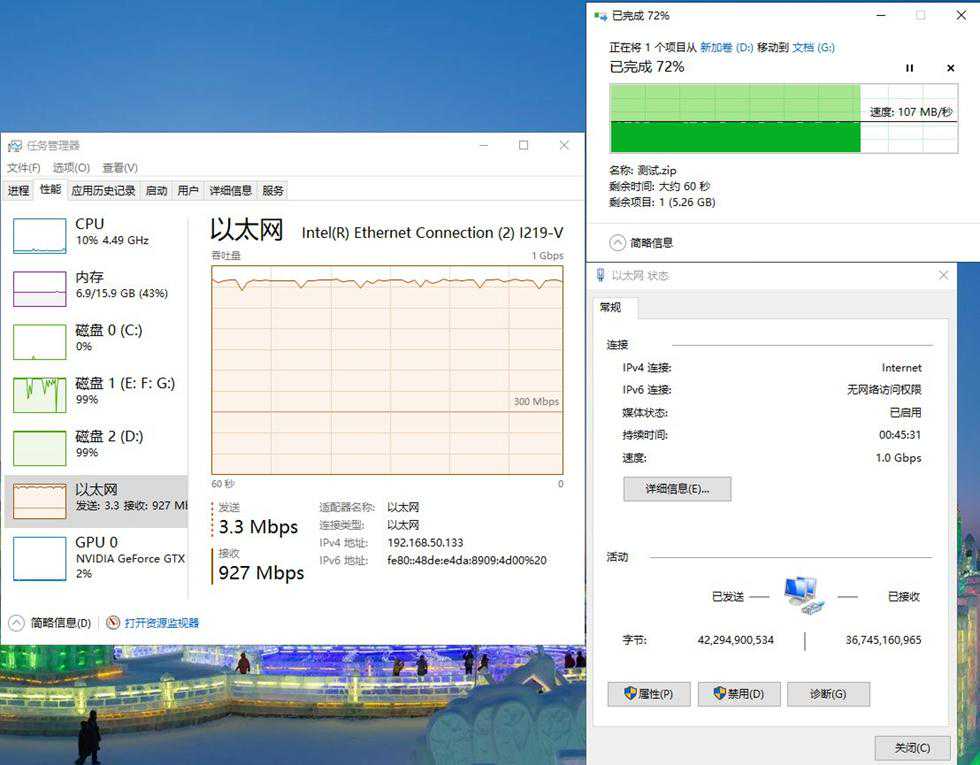Click the 禁用(D) disable button
Screen dimensions: 980x765
coord(738,694)
